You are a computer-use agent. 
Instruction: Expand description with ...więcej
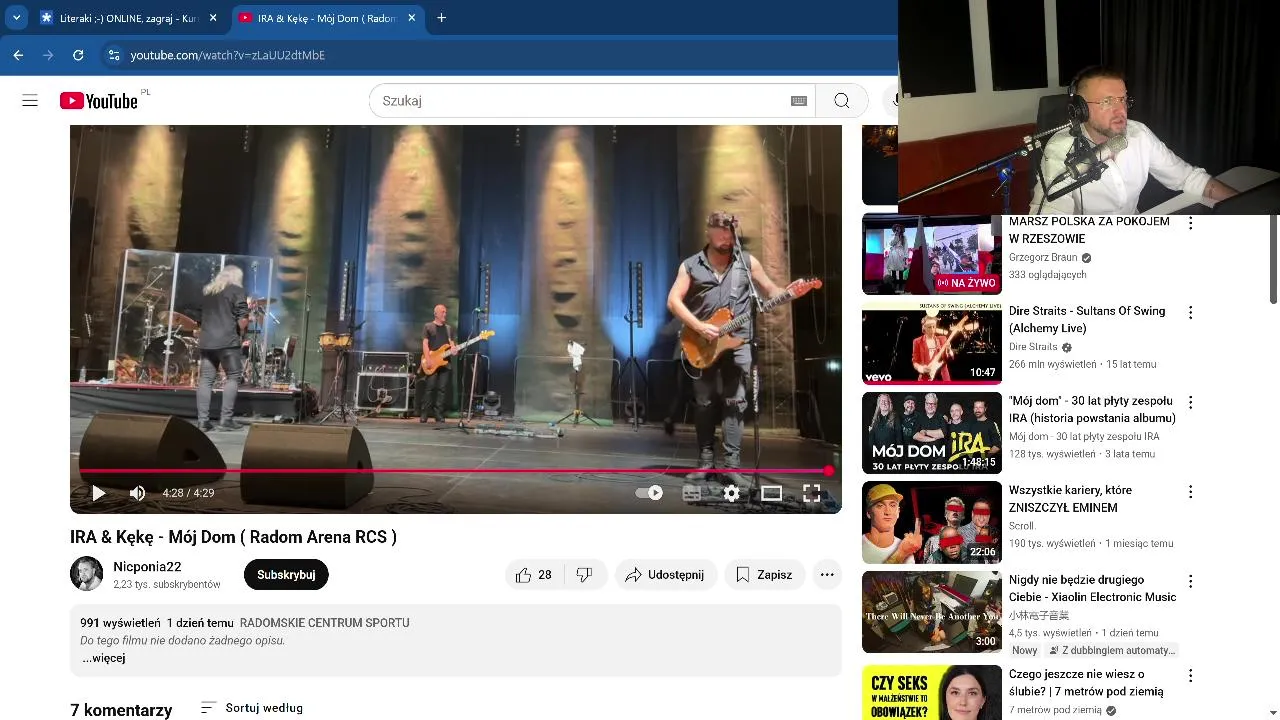coord(104,658)
